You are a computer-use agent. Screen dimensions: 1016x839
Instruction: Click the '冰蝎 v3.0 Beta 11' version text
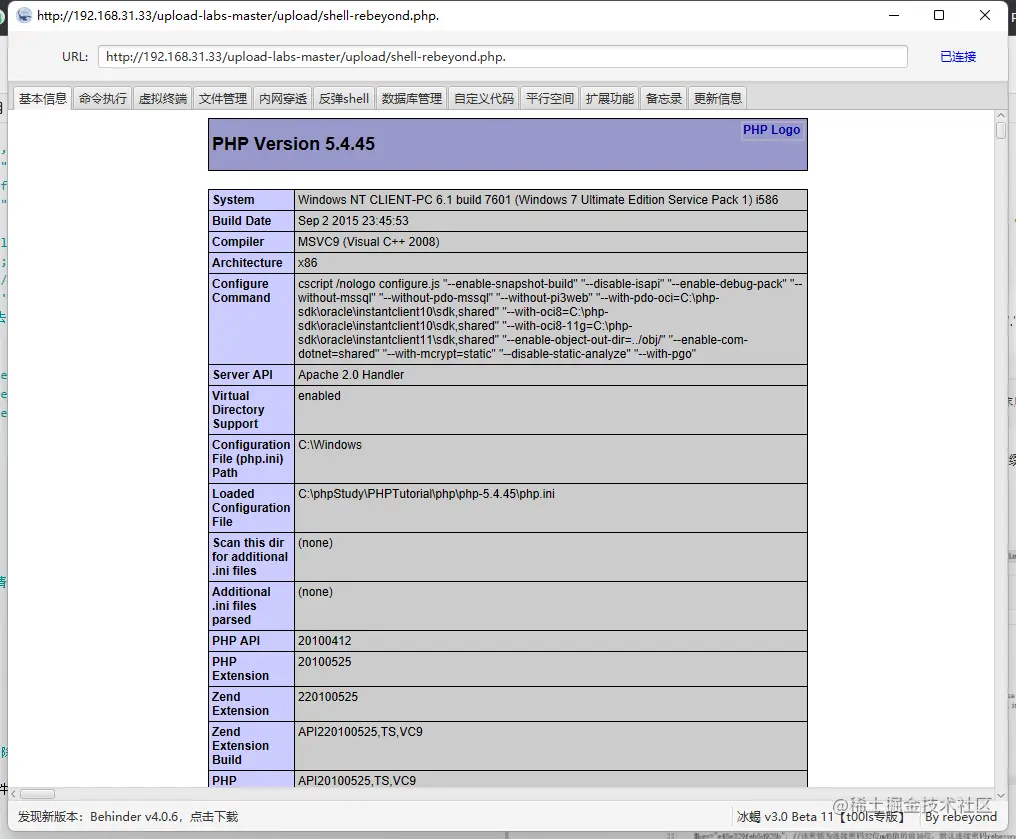tap(785, 816)
